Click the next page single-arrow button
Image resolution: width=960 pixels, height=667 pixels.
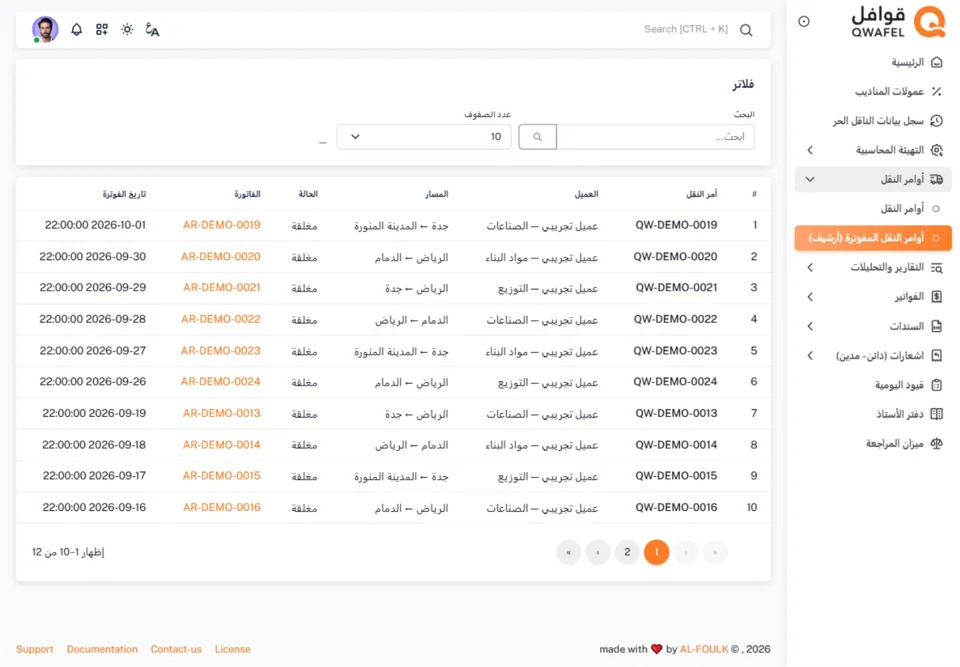pos(598,552)
